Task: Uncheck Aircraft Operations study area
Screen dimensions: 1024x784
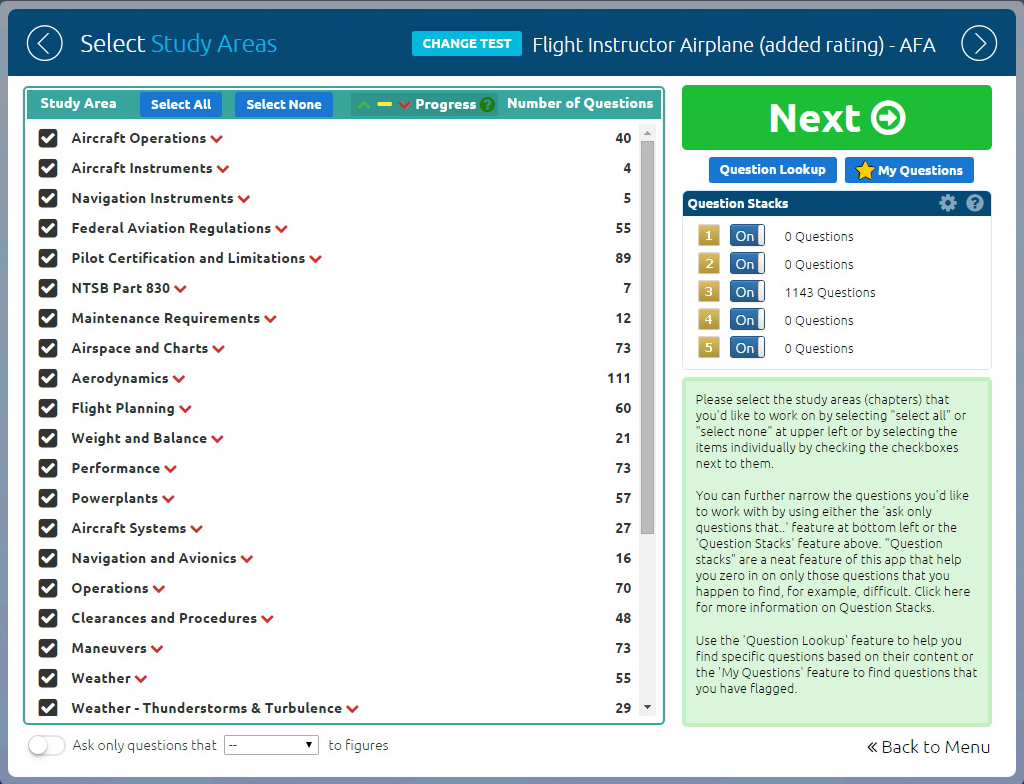Action: click(48, 138)
